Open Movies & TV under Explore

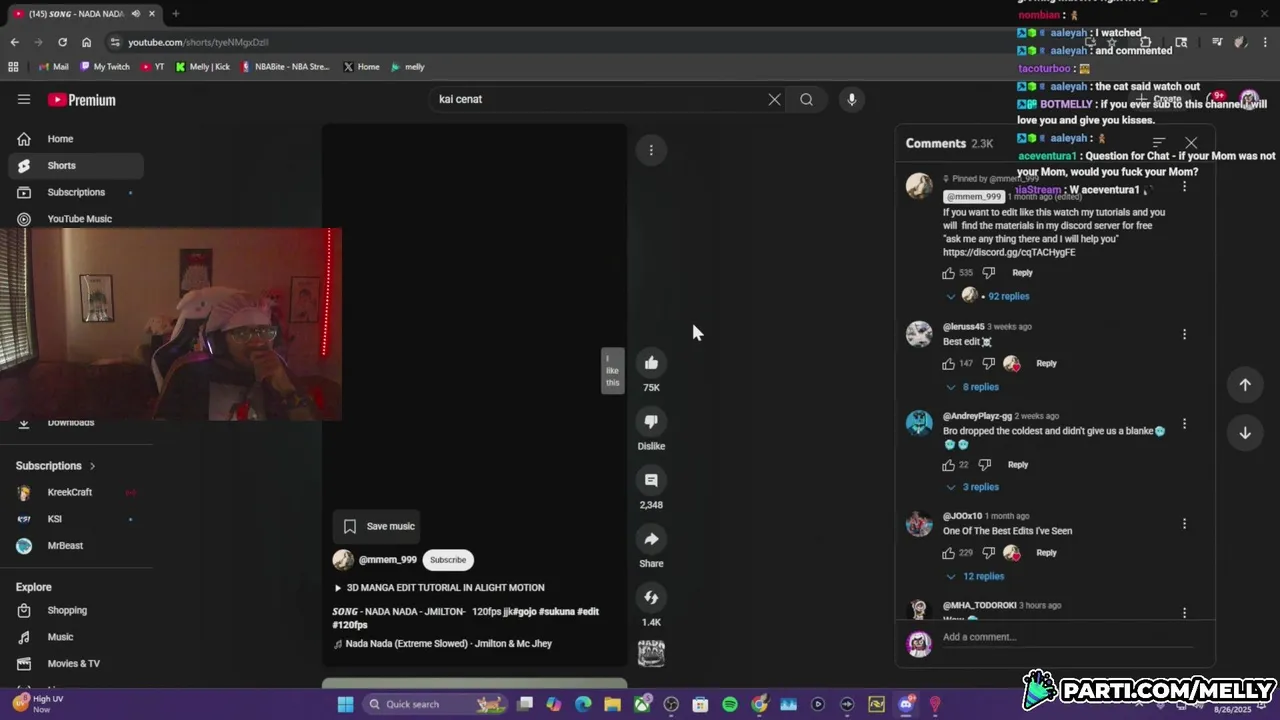76,664
